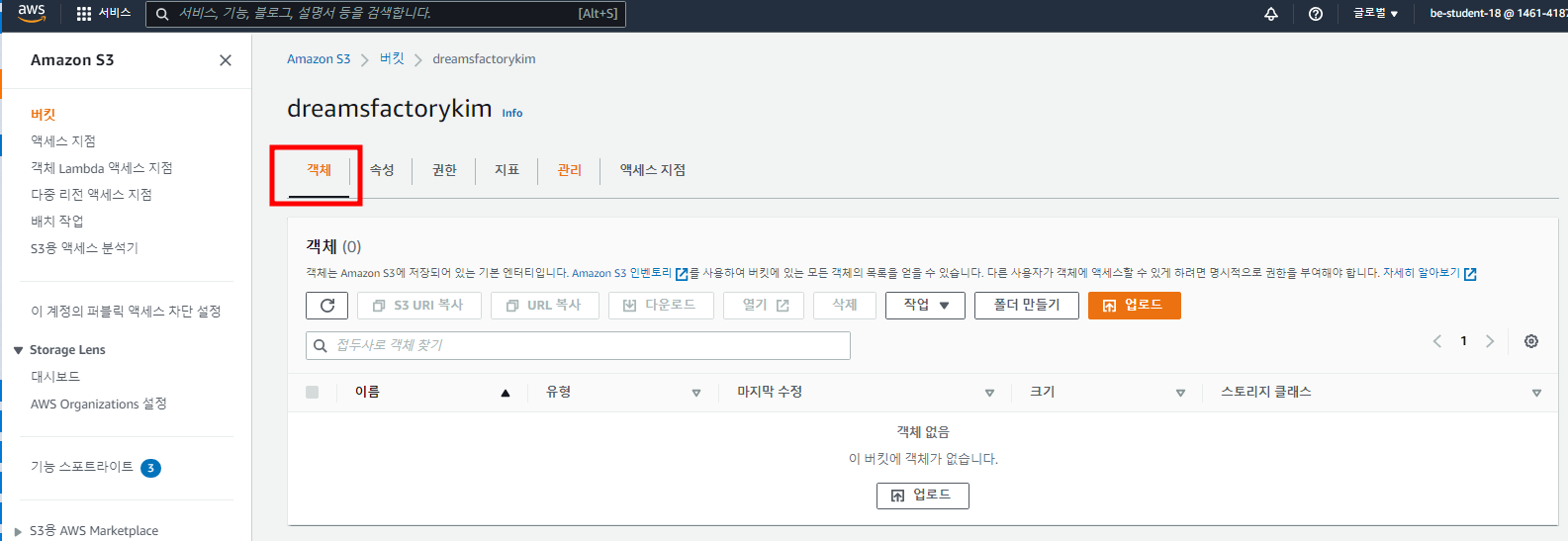Switch to the 속성 tab

tap(382, 170)
